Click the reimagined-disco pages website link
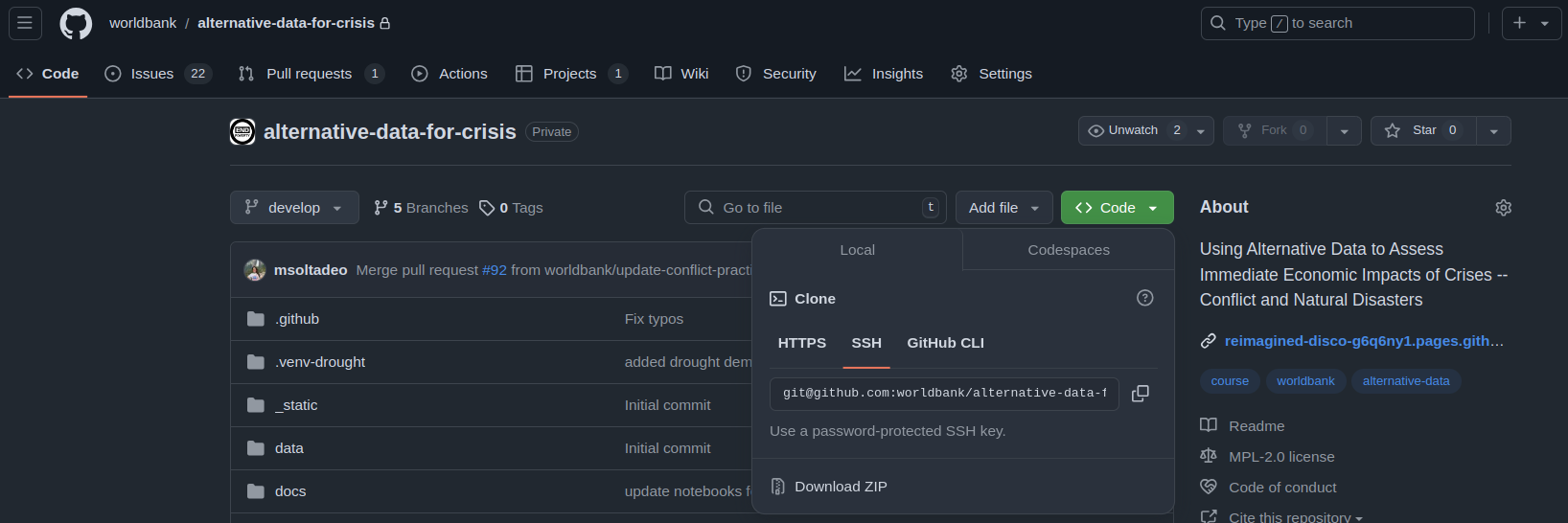The width and height of the screenshot is (1568, 523). [1363, 341]
